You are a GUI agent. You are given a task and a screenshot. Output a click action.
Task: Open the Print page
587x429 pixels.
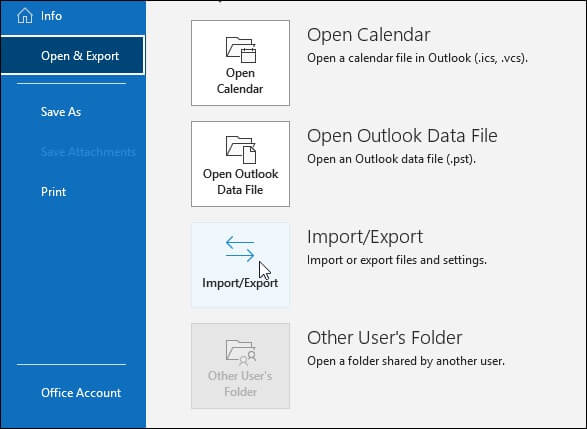[53, 192]
